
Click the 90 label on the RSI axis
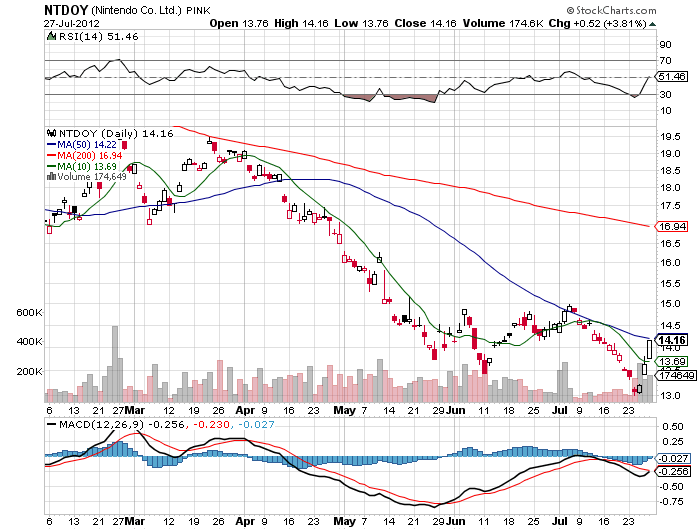click(x=665, y=44)
